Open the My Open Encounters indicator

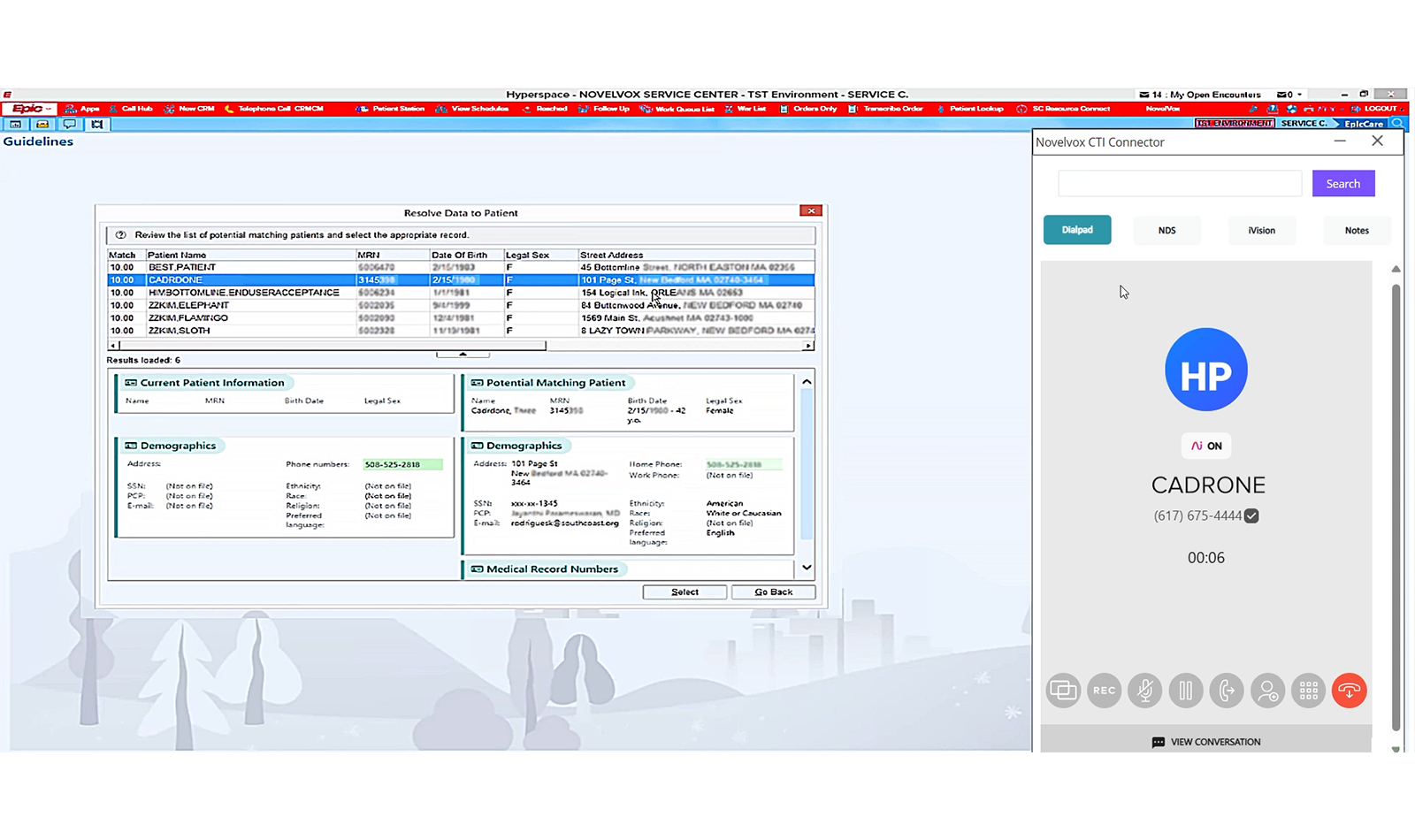click(1200, 95)
